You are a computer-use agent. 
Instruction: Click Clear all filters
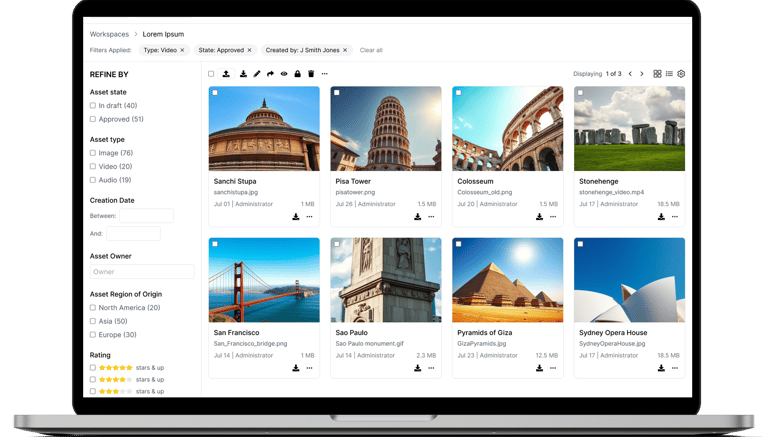pos(371,50)
